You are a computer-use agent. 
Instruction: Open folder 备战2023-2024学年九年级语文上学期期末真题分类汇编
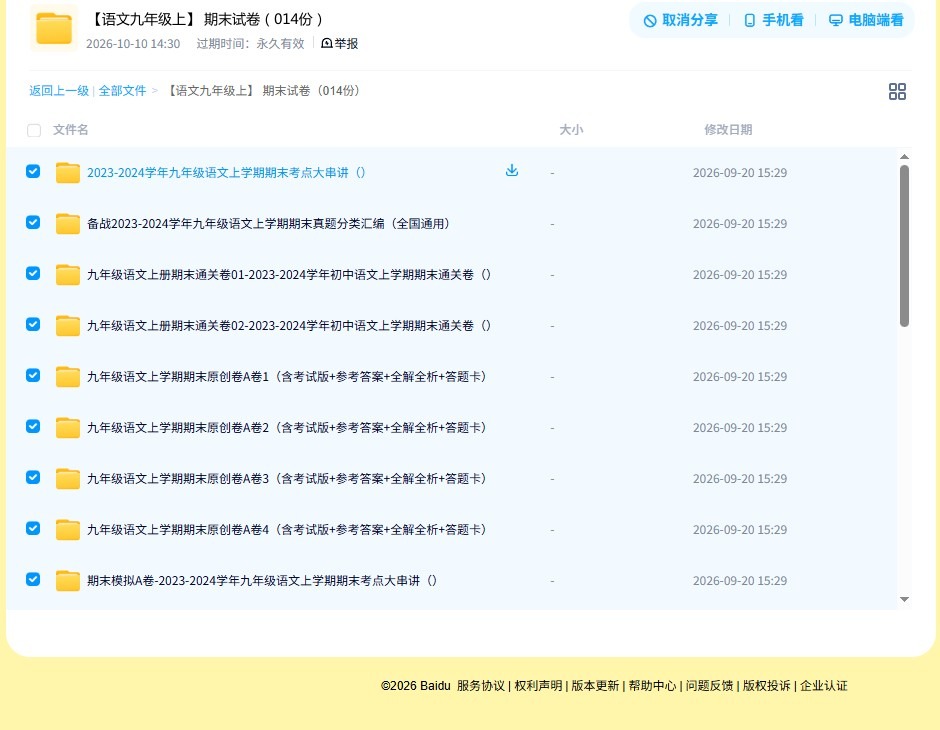click(269, 224)
